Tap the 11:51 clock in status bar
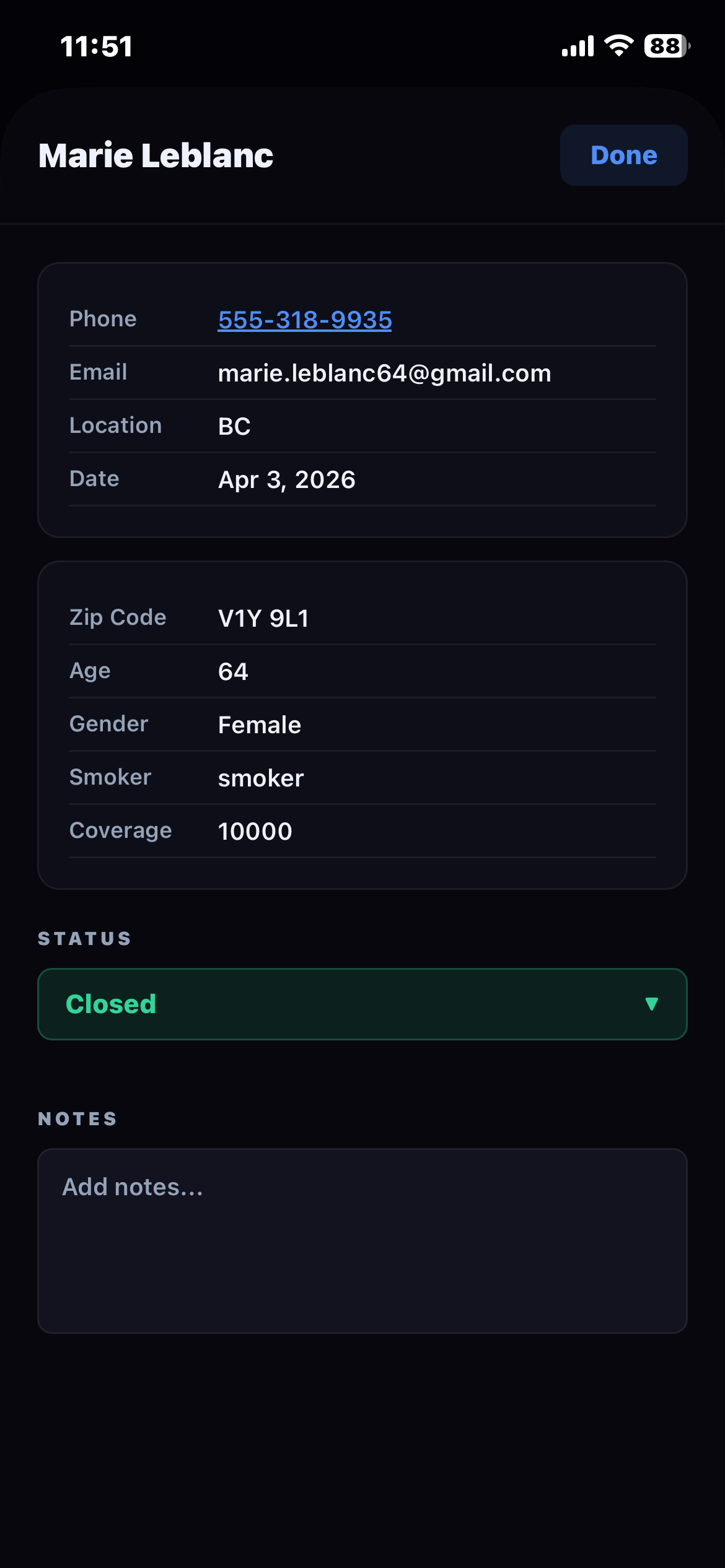Viewport: 725px width, 1568px height. 97,46
